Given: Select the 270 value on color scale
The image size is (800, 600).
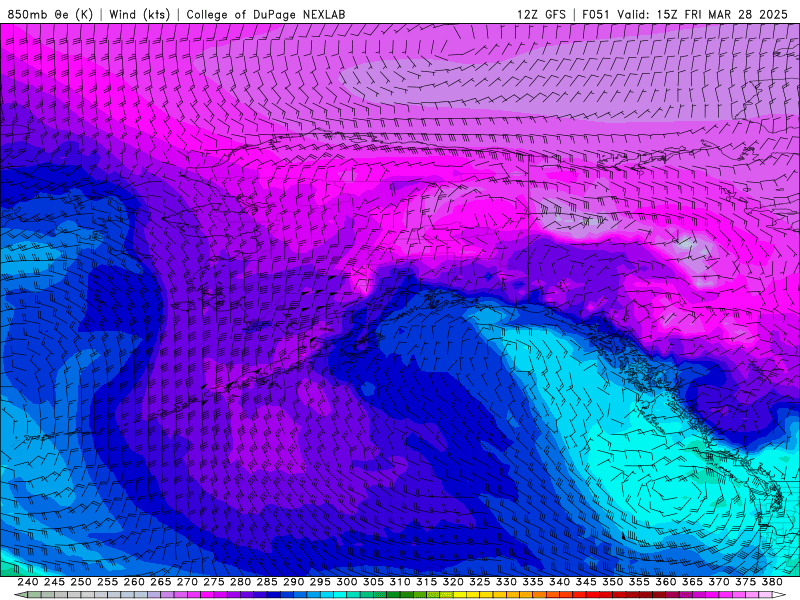Looking at the screenshot, I should (x=187, y=582).
